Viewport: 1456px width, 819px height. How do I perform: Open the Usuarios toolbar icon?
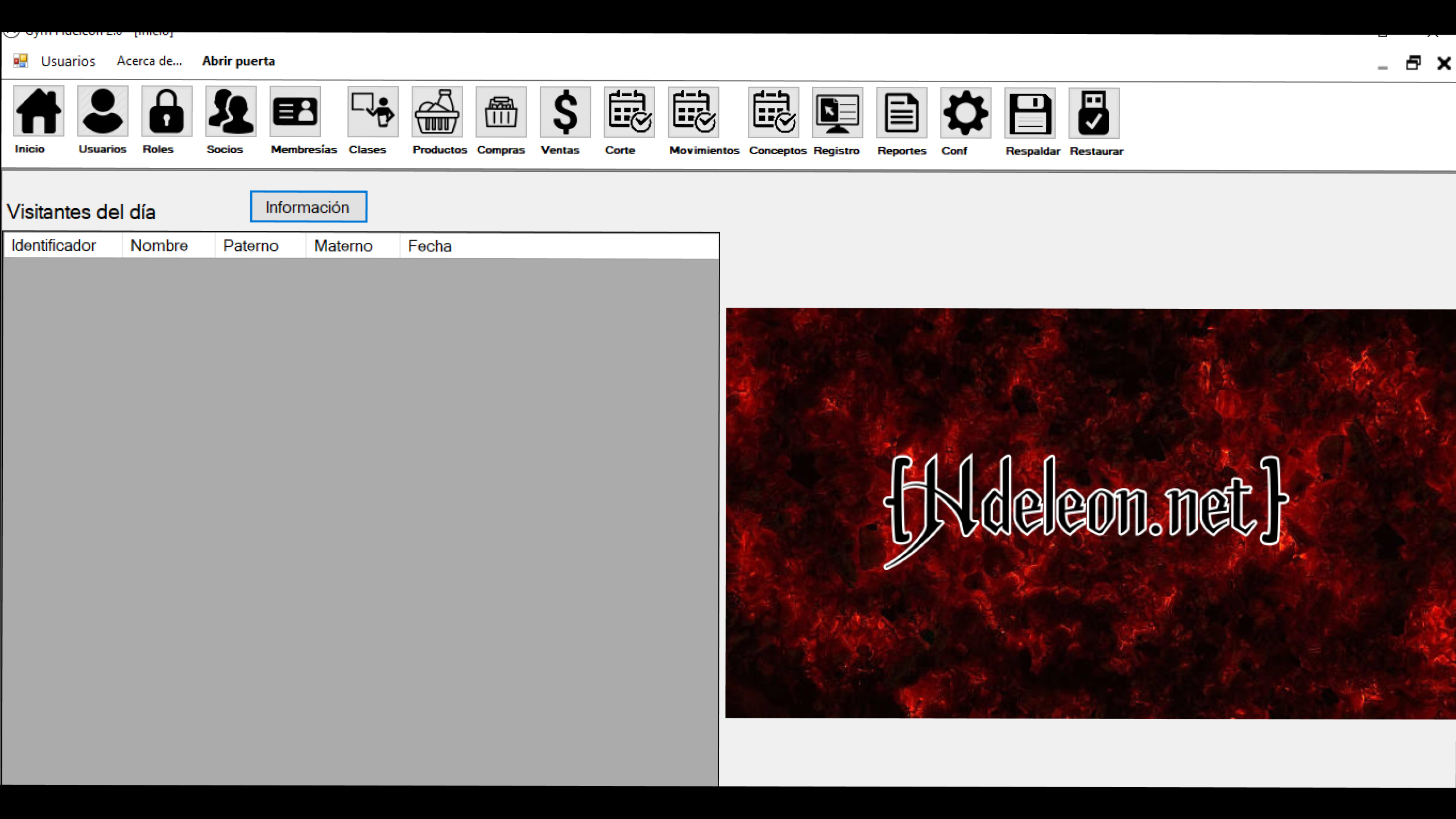coord(102,111)
